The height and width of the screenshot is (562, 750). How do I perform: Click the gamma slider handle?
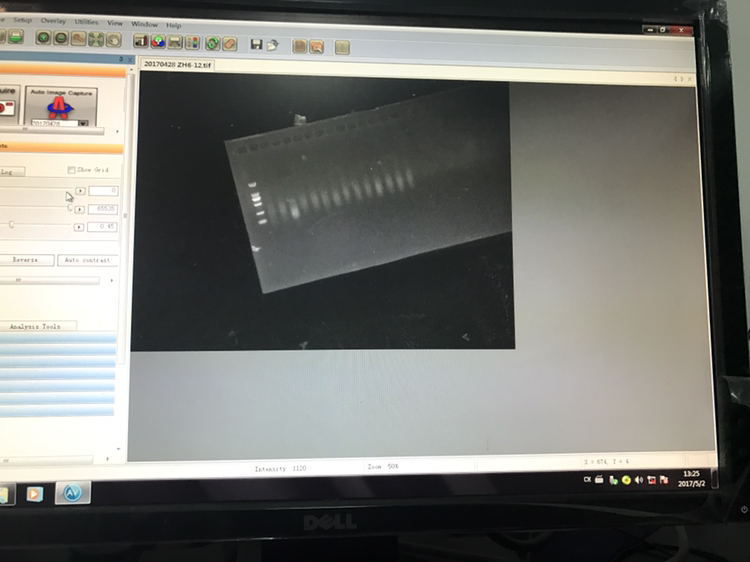[11, 224]
